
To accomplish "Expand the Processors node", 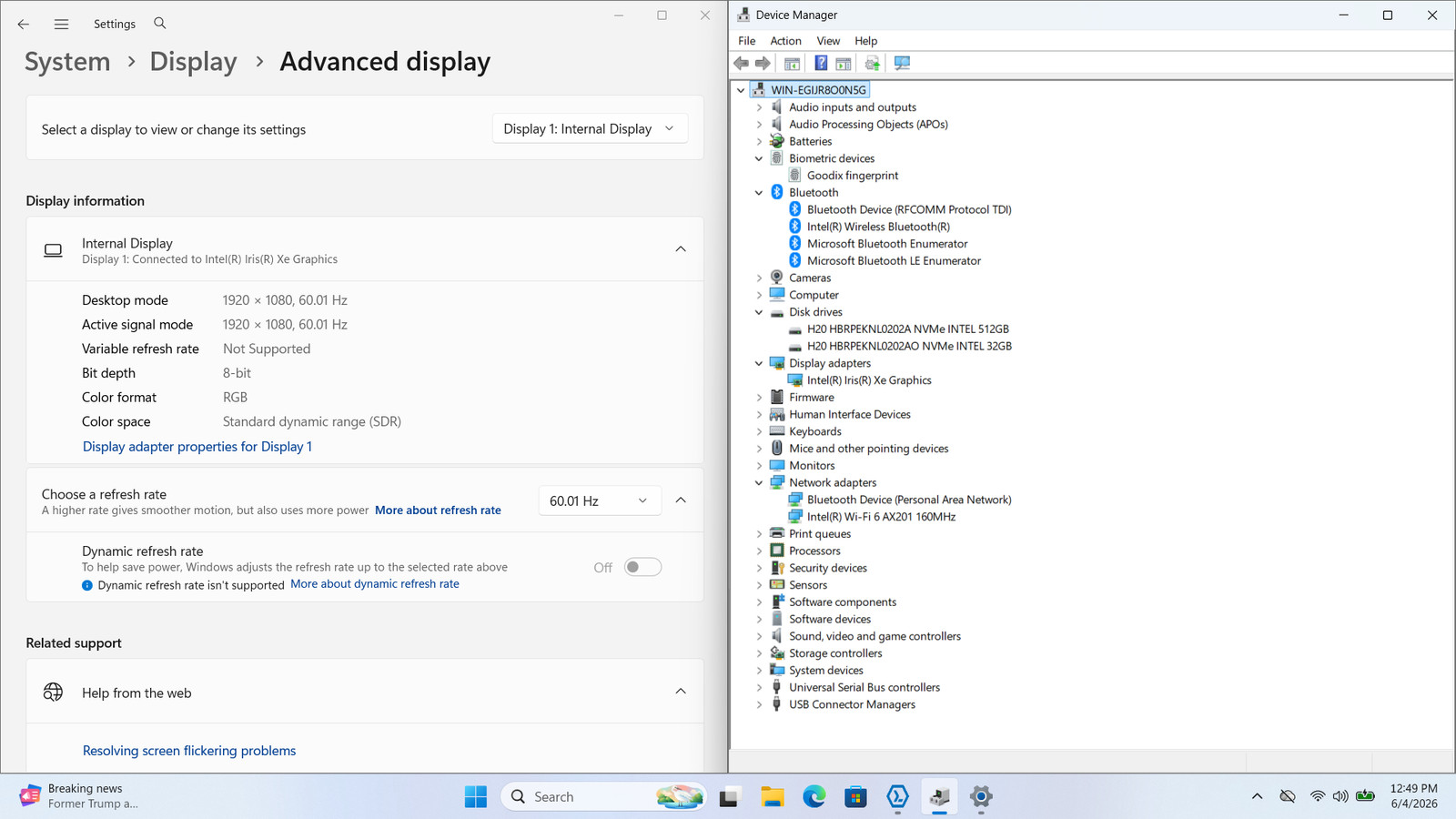I will (759, 551).
